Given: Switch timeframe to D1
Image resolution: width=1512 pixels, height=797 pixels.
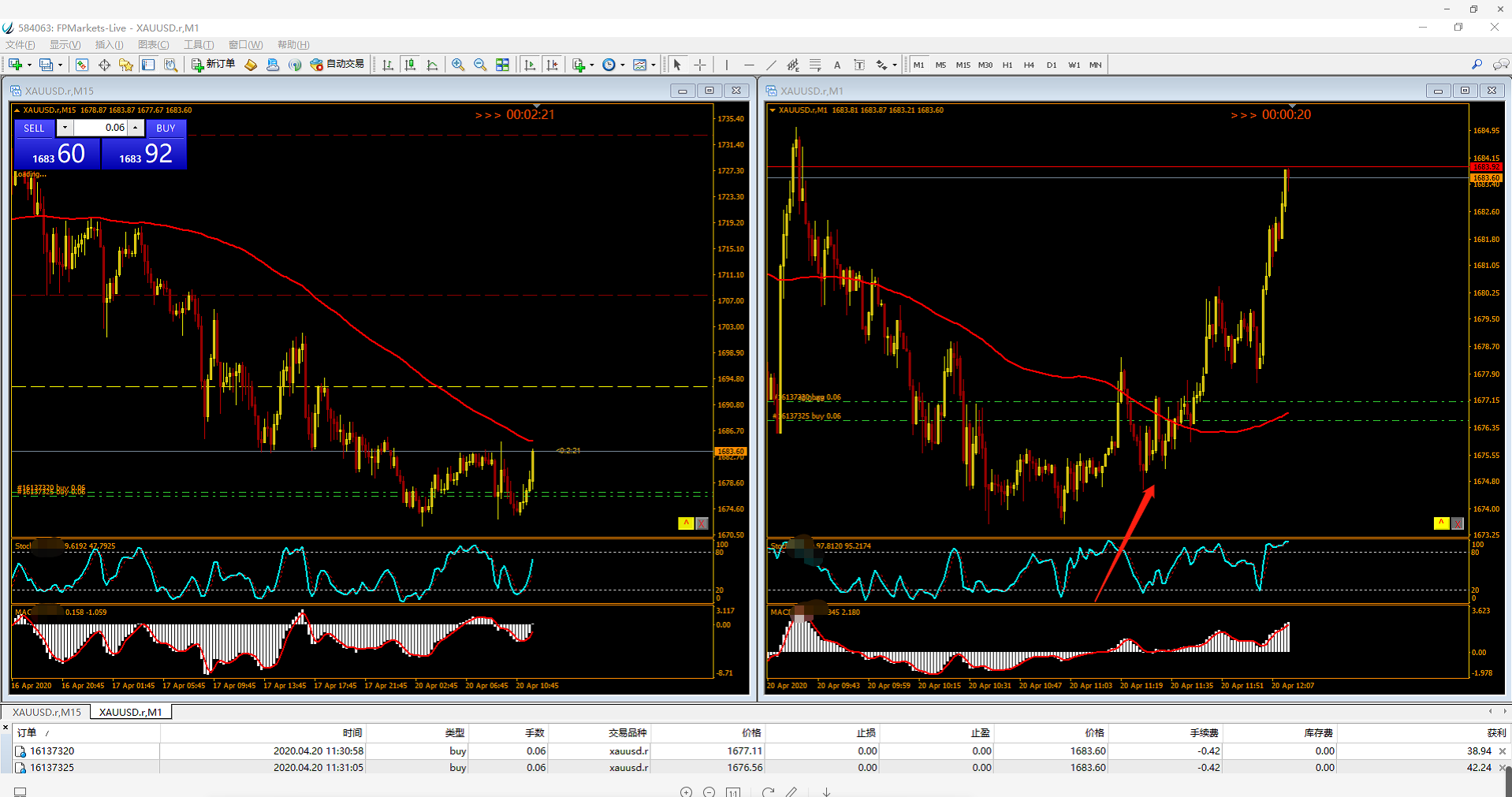Looking at the screenshot, I should click(1052, 65).
